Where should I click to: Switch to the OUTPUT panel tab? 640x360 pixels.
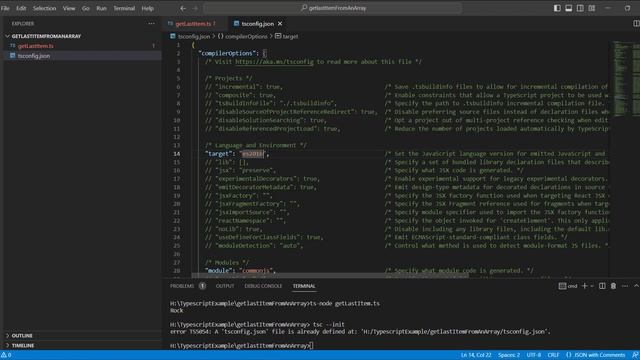coord(225,286)
